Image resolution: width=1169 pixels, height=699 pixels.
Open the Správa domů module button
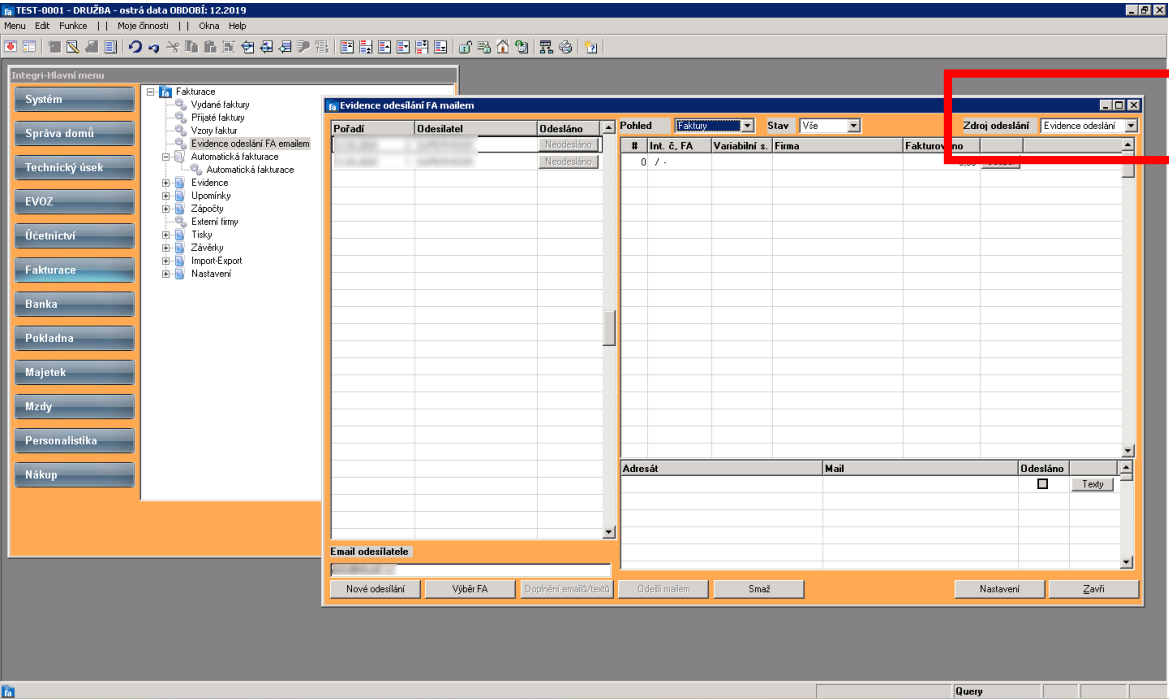75,133
